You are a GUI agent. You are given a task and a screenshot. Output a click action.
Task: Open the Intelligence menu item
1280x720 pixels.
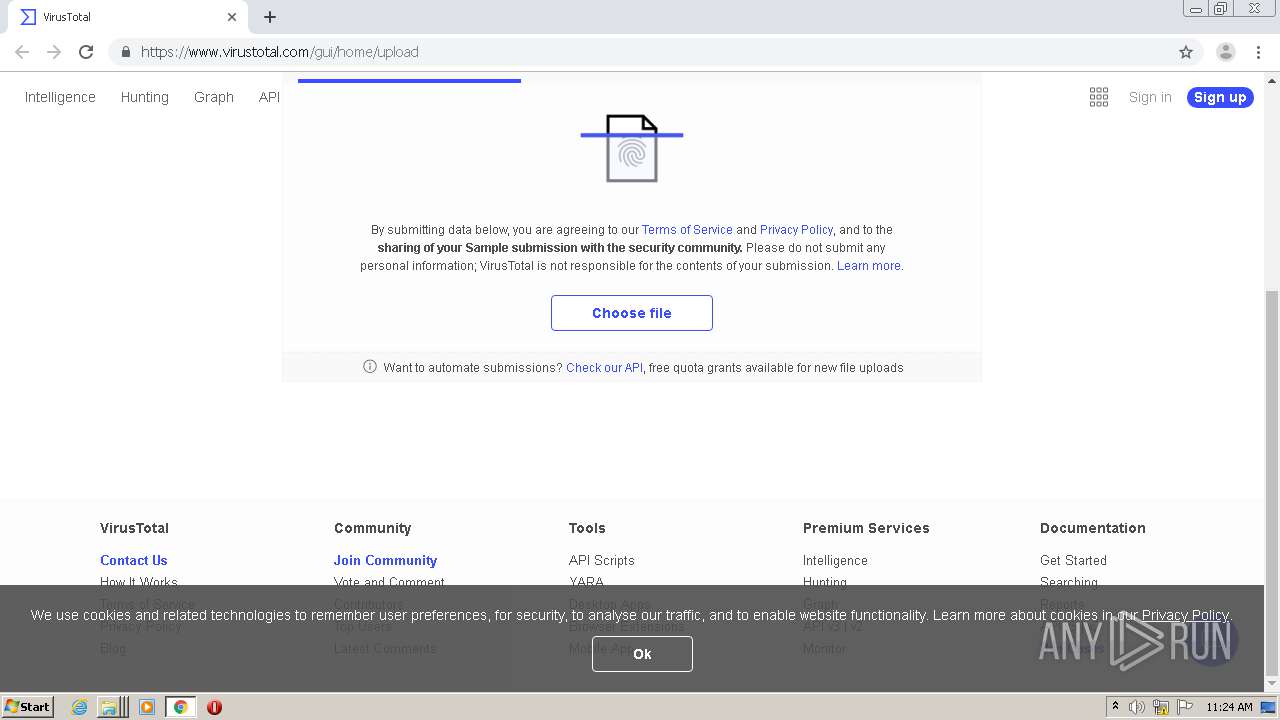point(60,97)
